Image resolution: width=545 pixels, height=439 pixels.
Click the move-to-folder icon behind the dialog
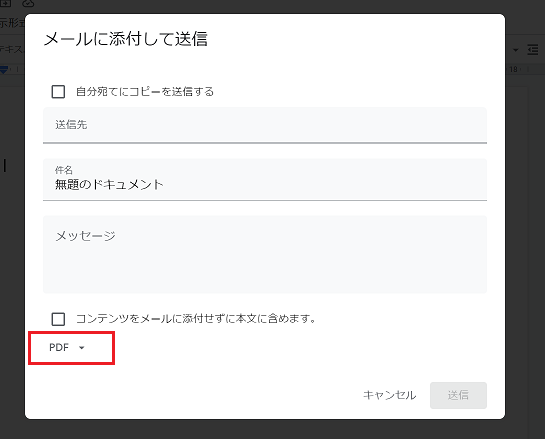(6, 3)
